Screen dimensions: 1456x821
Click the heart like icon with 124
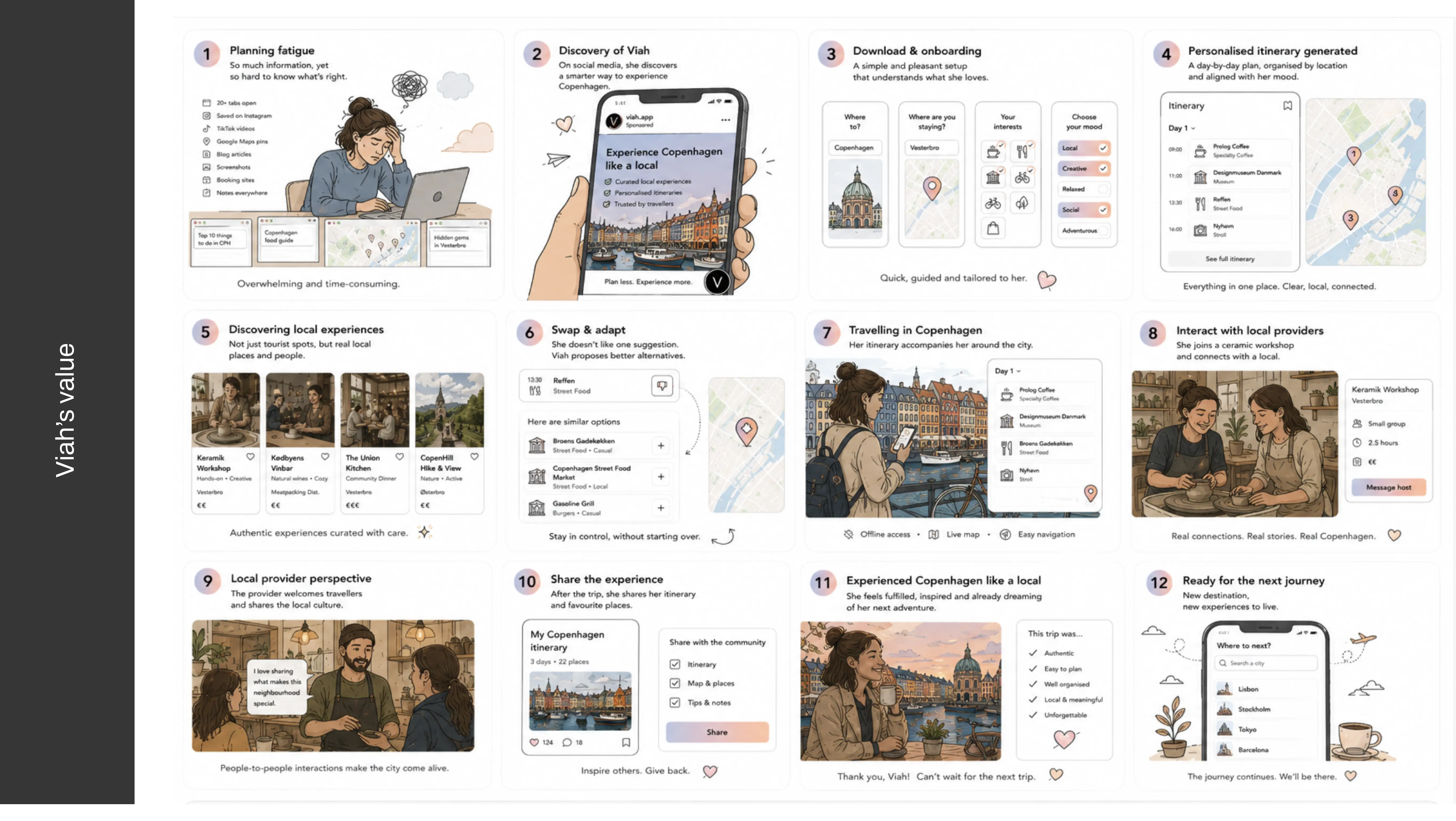point(534,743)
